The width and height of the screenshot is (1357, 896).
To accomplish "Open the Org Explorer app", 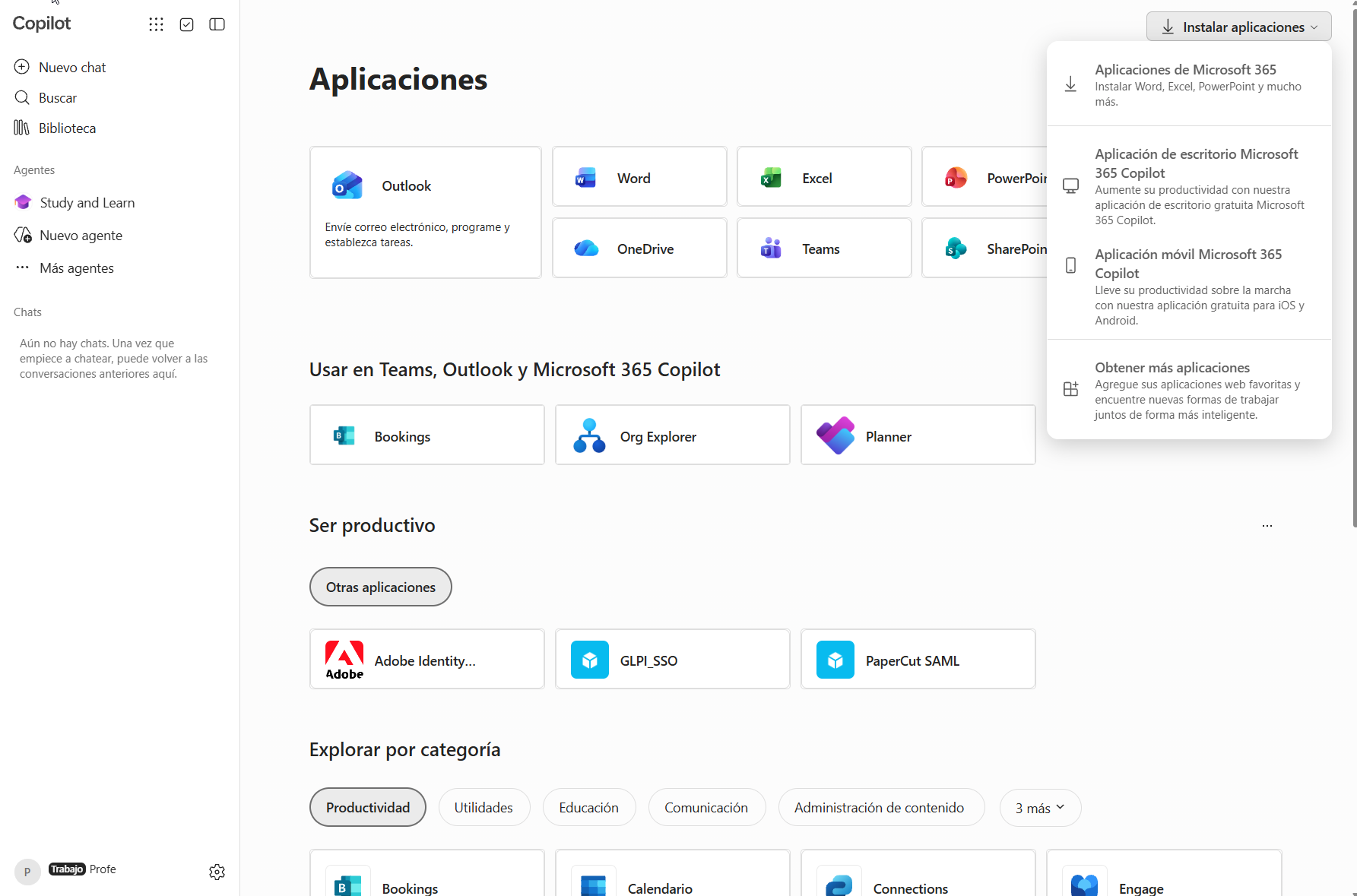I will [x=673, y=435].
